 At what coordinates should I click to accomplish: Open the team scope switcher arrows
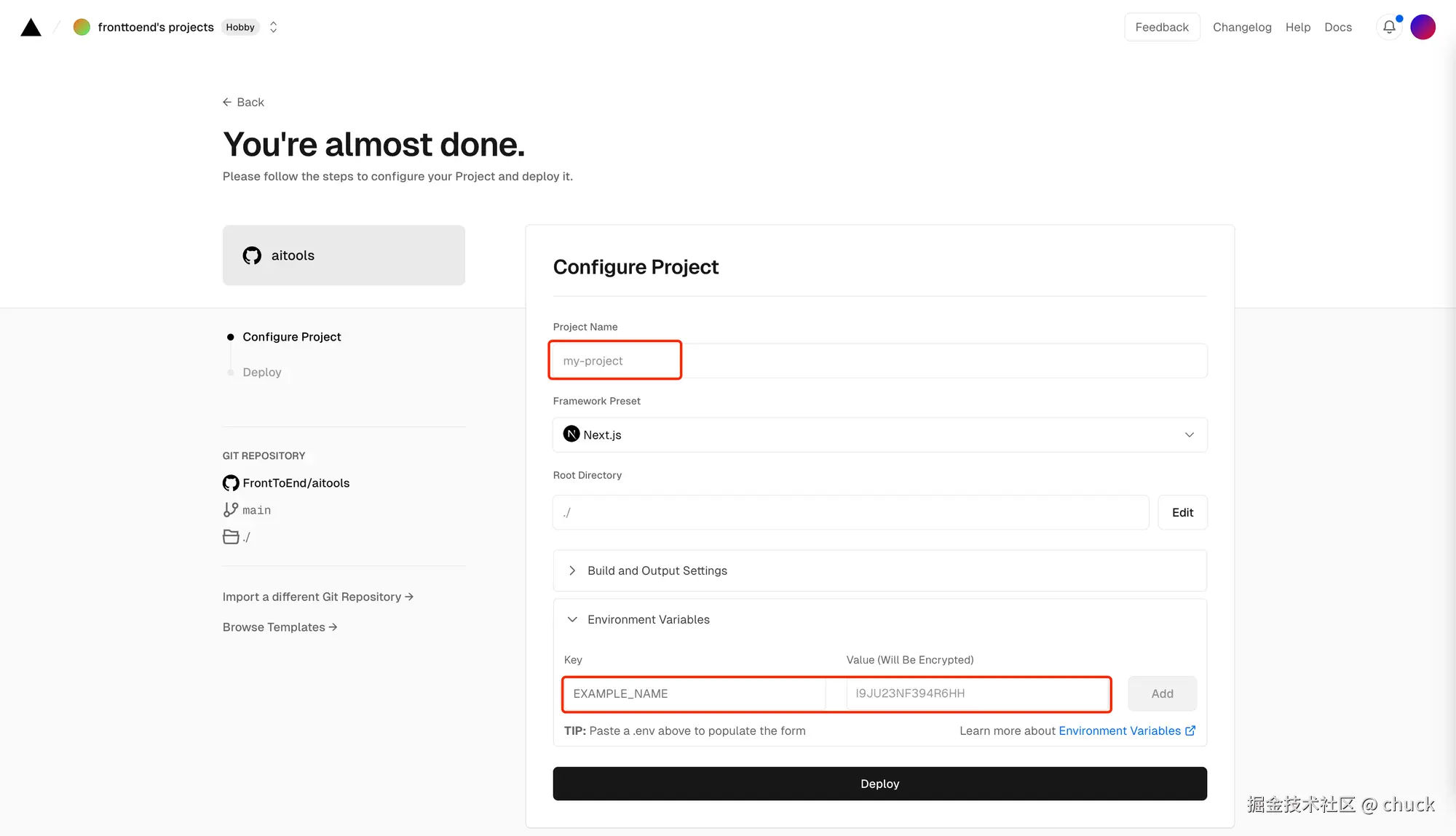[x=273, y=27]
